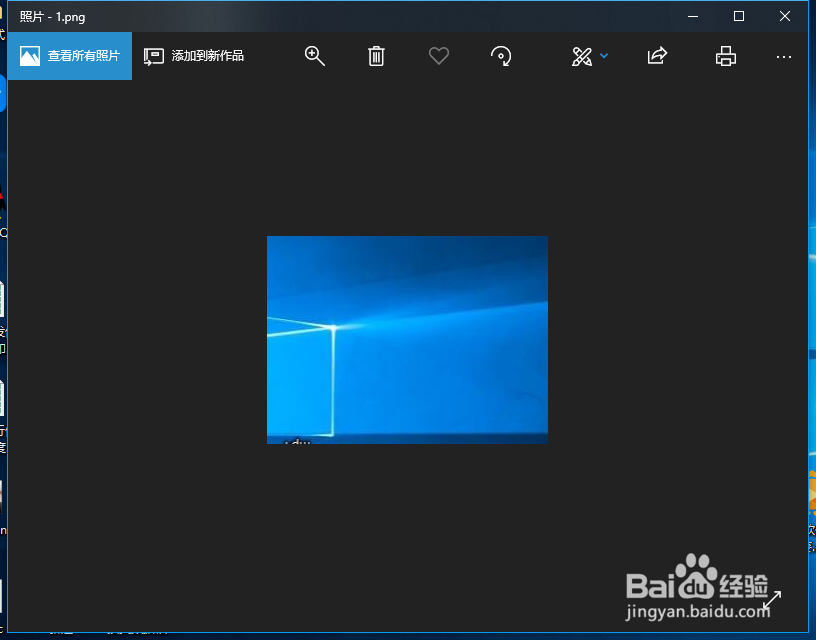Click "添加到新作品" button

point(194,56)
